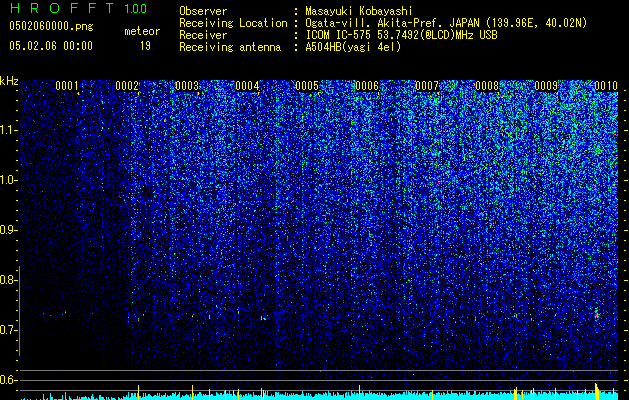Click time marker 0001
The width and height of the screenshot is (629, 400).
pyautogui.click(x=67, y=86)
